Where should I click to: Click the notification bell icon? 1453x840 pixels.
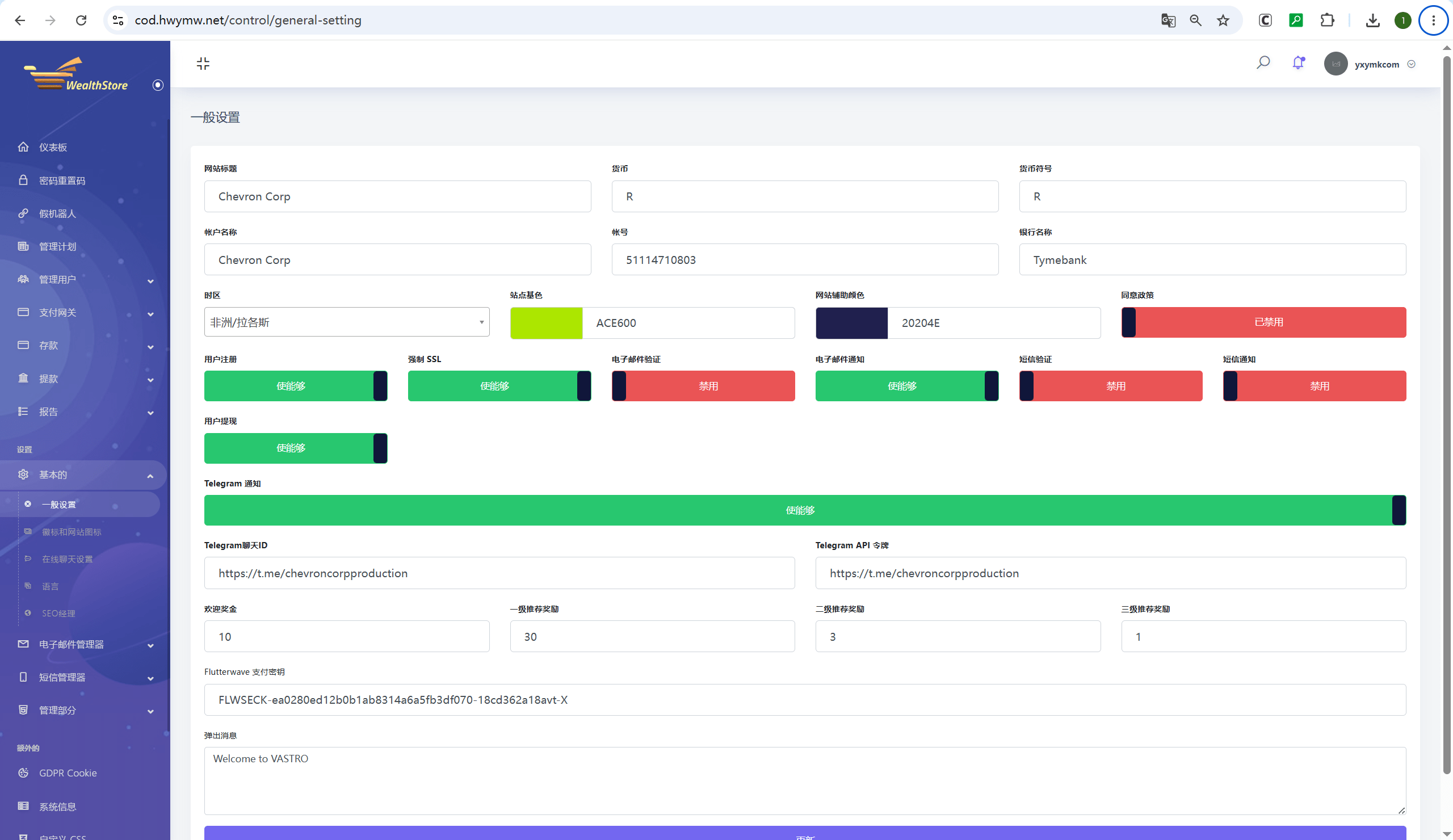click(x=1298, y=63)
